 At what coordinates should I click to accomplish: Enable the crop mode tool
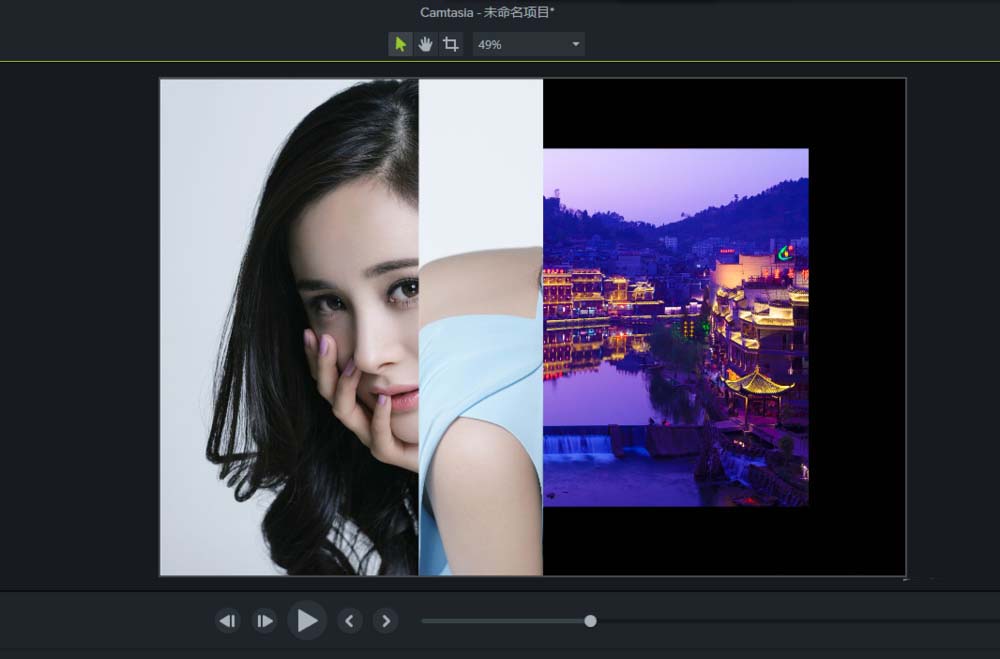[x=451, y=45]
